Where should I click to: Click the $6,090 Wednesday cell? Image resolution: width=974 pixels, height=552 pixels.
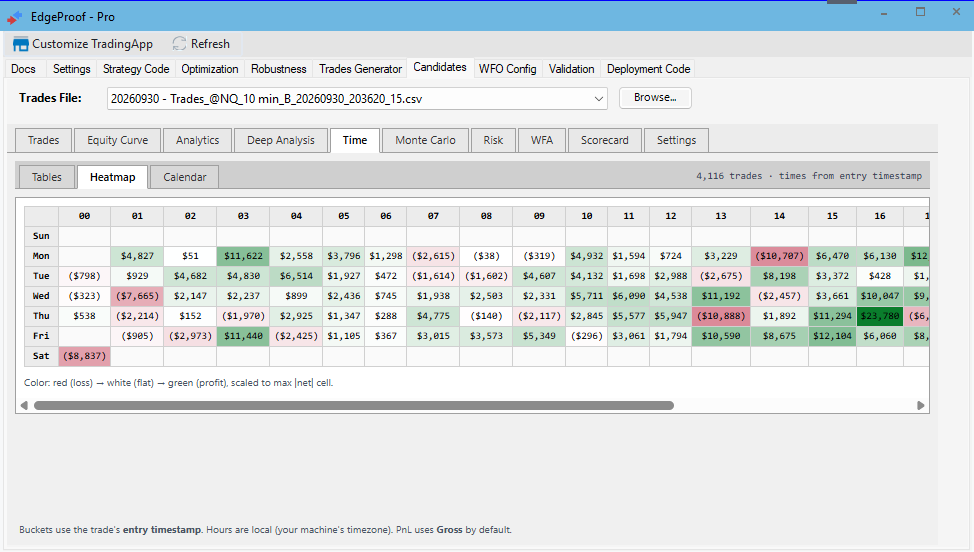pyautogui.click(x=629, y=296)
